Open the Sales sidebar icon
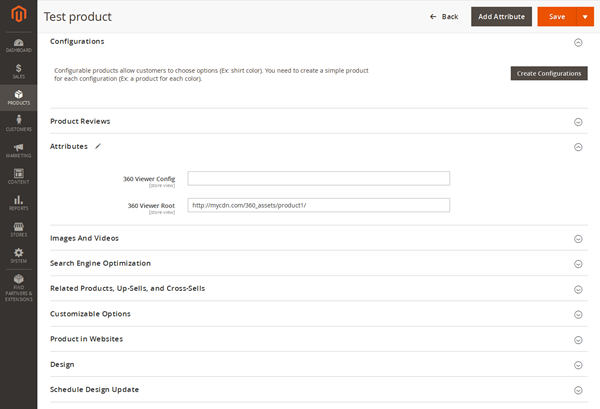 pyautogui.click(x=18, y=70)
